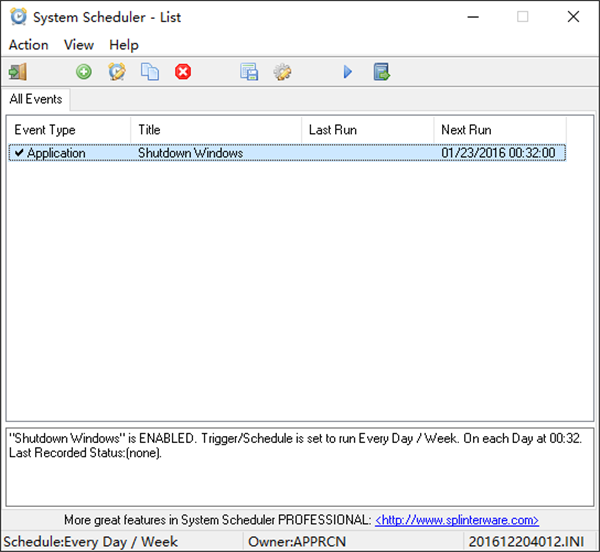Open the Help menu
Image resolution: width=600 pixels, height=552 pixels.
click(124, 45)
